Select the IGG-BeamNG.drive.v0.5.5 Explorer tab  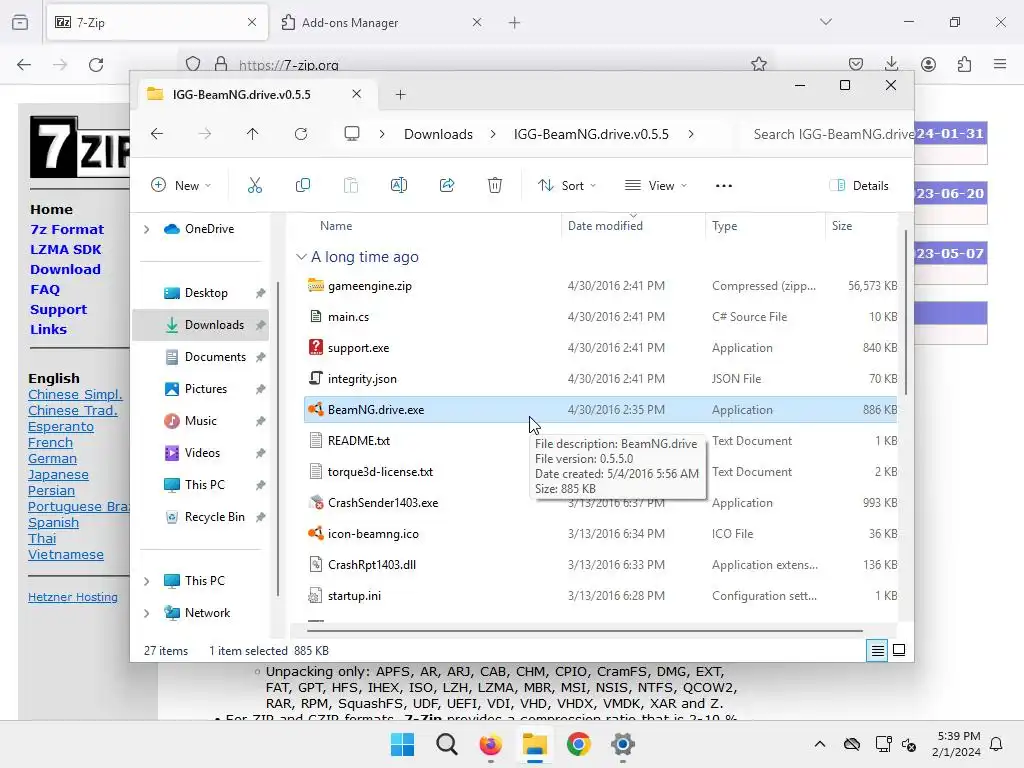coord(257,94)
